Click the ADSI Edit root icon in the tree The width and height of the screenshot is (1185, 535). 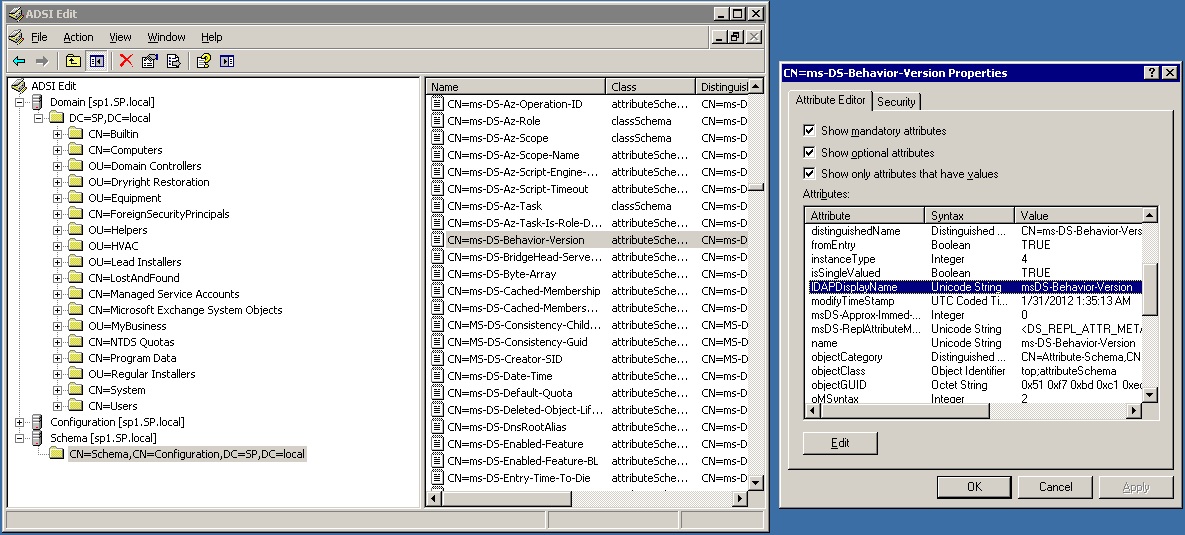click(20, 86)
